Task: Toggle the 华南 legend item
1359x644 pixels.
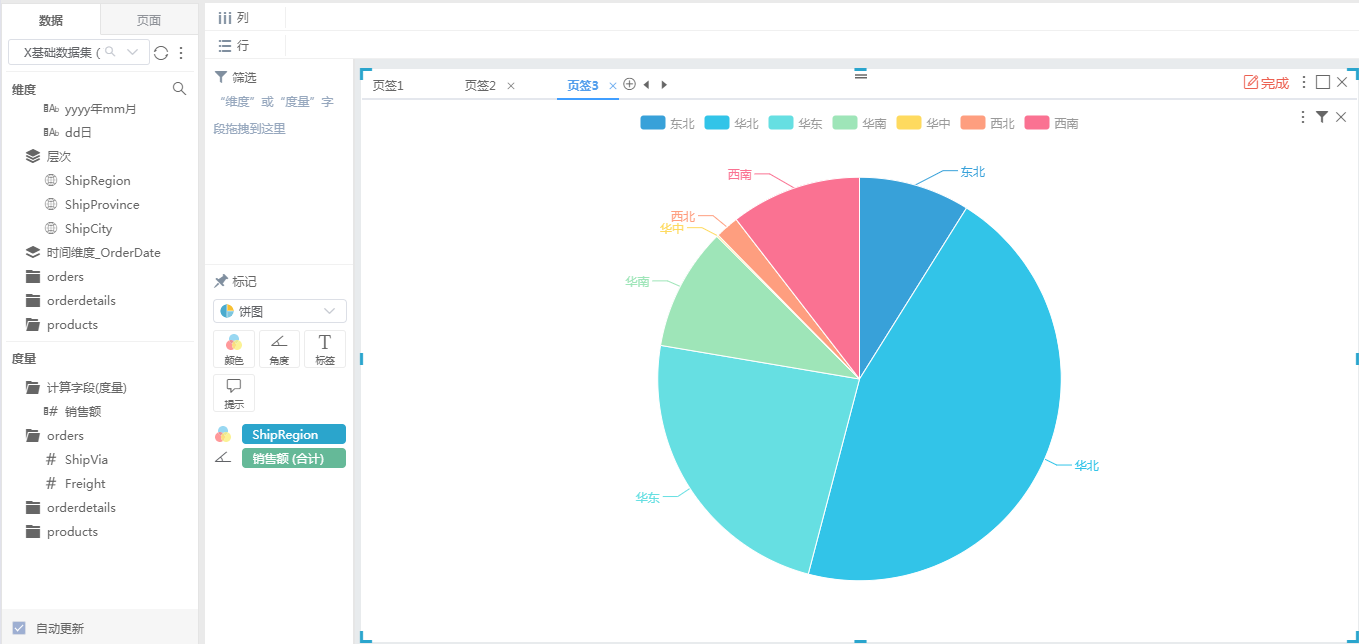Action: pos(859,123)
